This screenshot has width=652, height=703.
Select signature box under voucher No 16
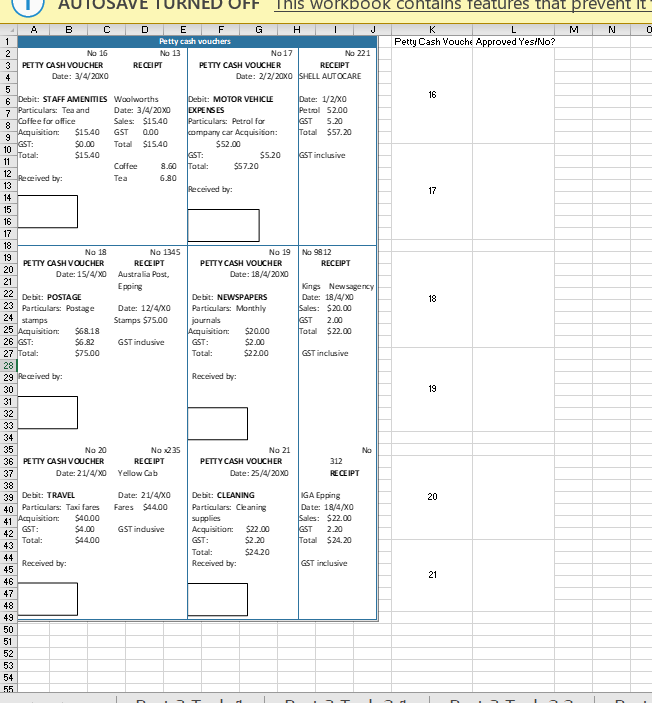click(48, 212)
